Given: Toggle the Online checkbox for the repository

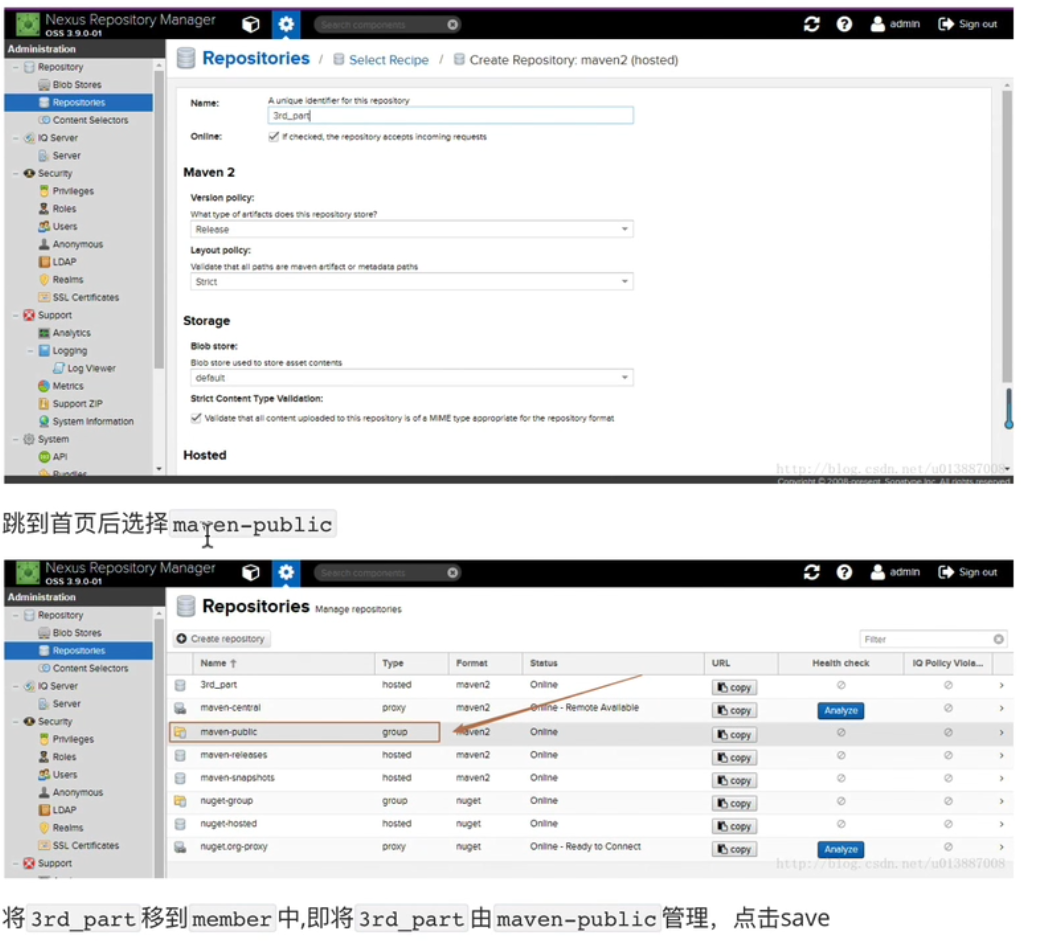Looking at the screenshot, I should 273,136.
